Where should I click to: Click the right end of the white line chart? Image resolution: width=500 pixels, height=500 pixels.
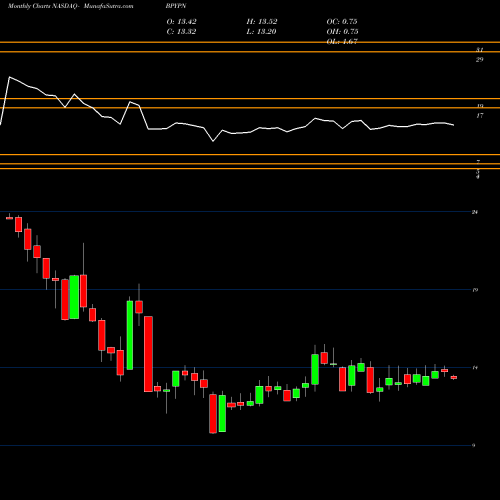[453, 125]
